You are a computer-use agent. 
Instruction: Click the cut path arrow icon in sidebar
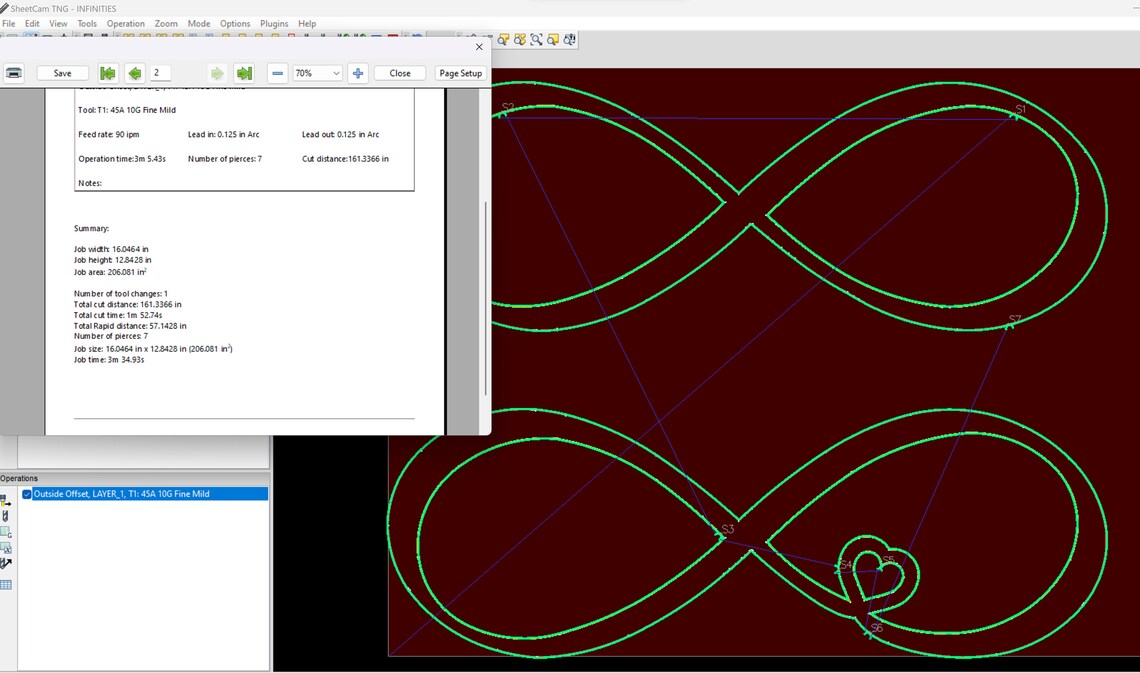pyautogui.click(x=6, y=563)
